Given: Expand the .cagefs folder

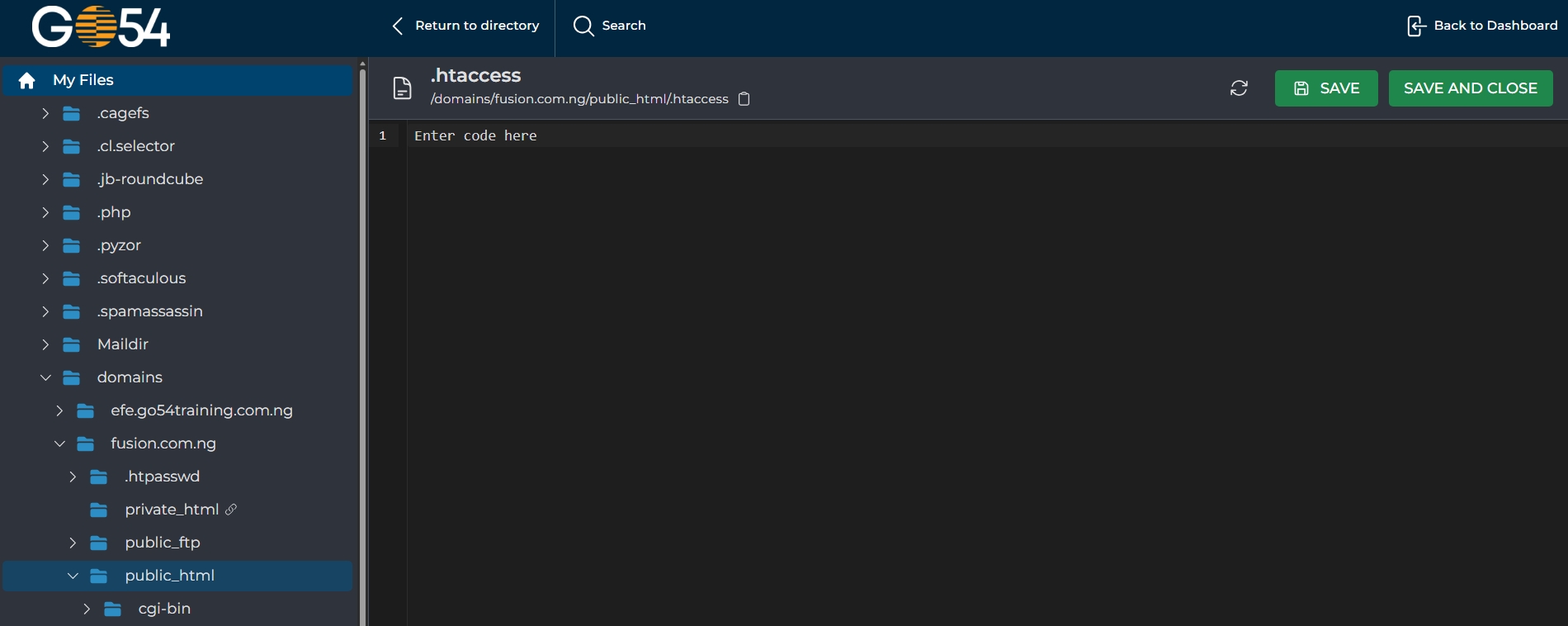Looking at the screenshot, I should coord(45,113).
